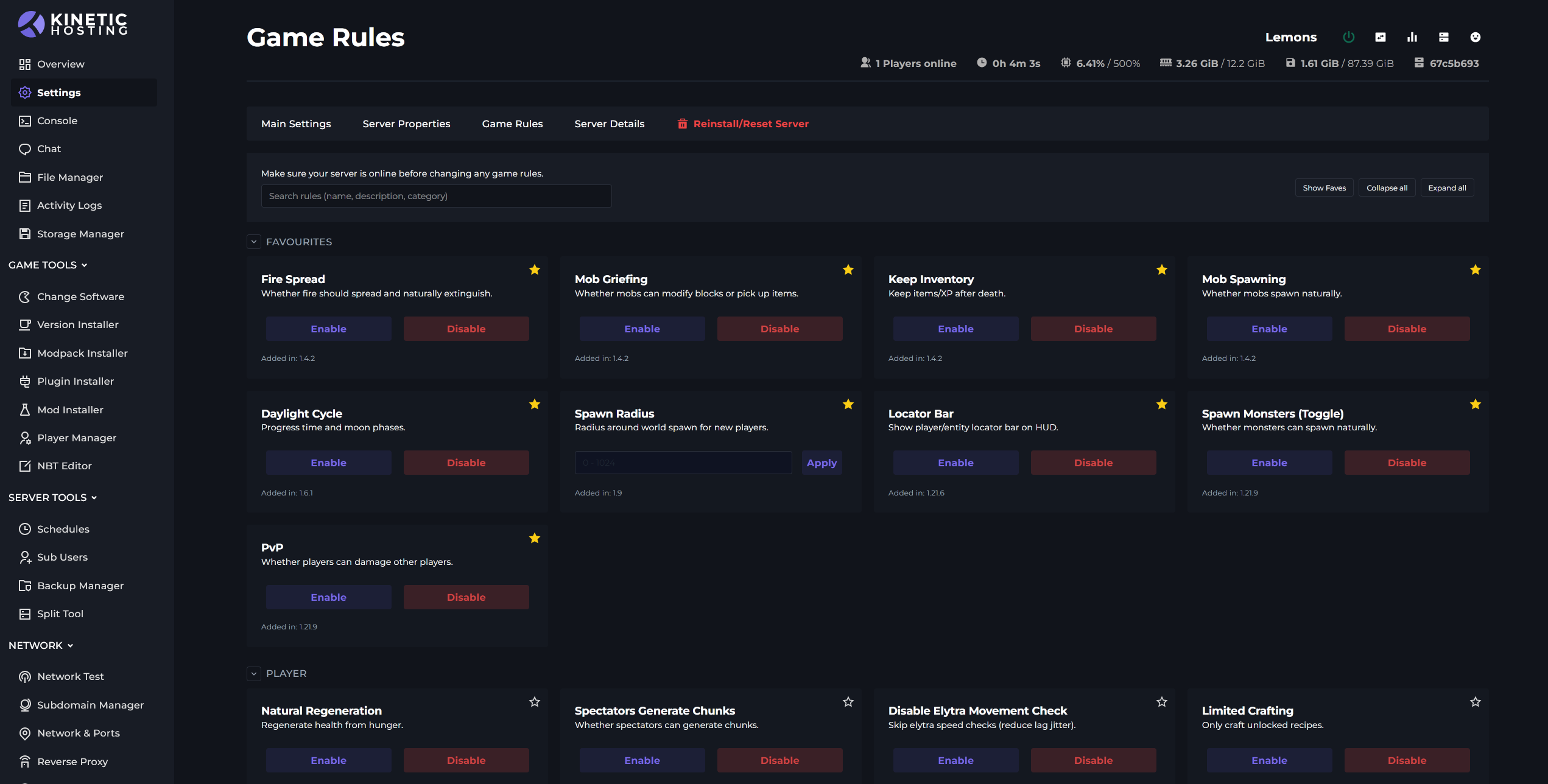Image resolution: width=1548 pixels, height=784 pixels.
Task: Collapse the PLAYER section chevron
Action: click(254, 673)
